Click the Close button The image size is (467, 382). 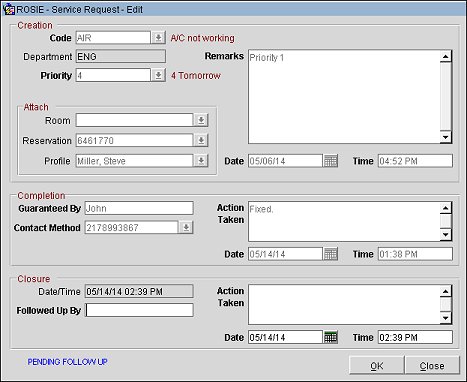[x=432, y=366]
